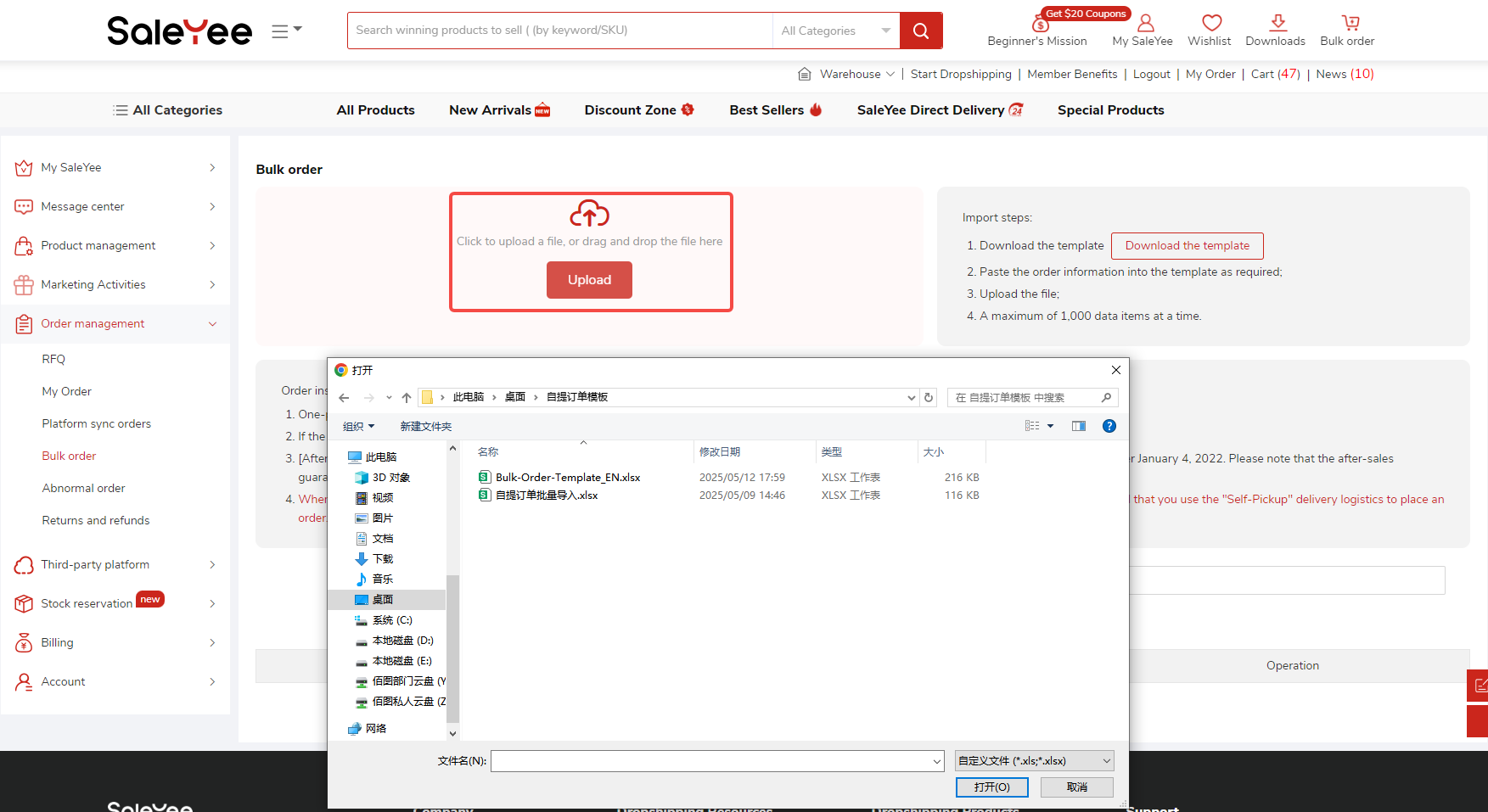
Task: Open the Downloads icon in header
Action: 1277,23
